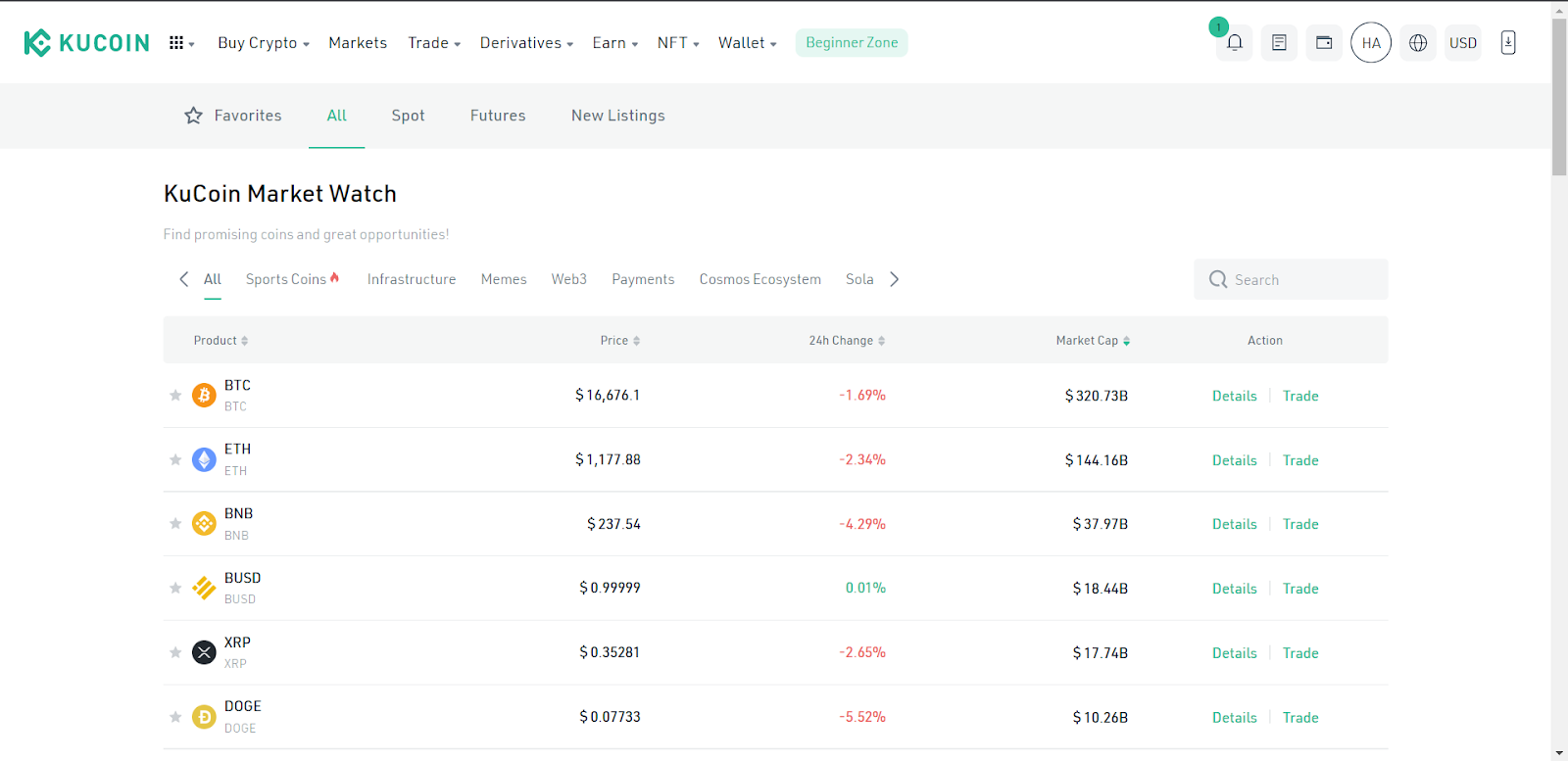This screenshot has height=761, width=1568.
Task: Open Trade for BTC
Action: [1300, 396]
